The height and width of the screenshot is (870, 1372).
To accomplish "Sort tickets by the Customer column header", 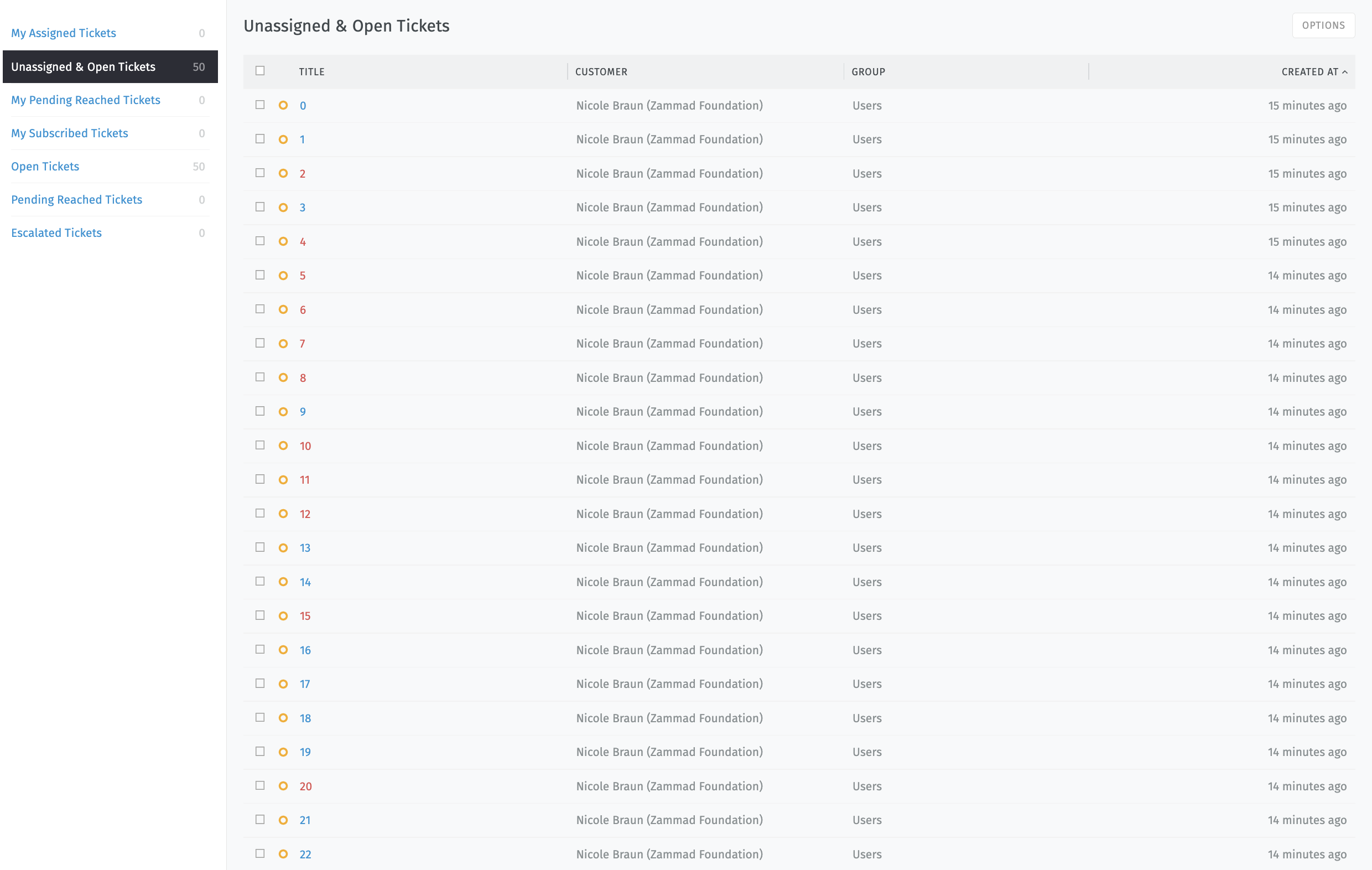I will point(601,72).
